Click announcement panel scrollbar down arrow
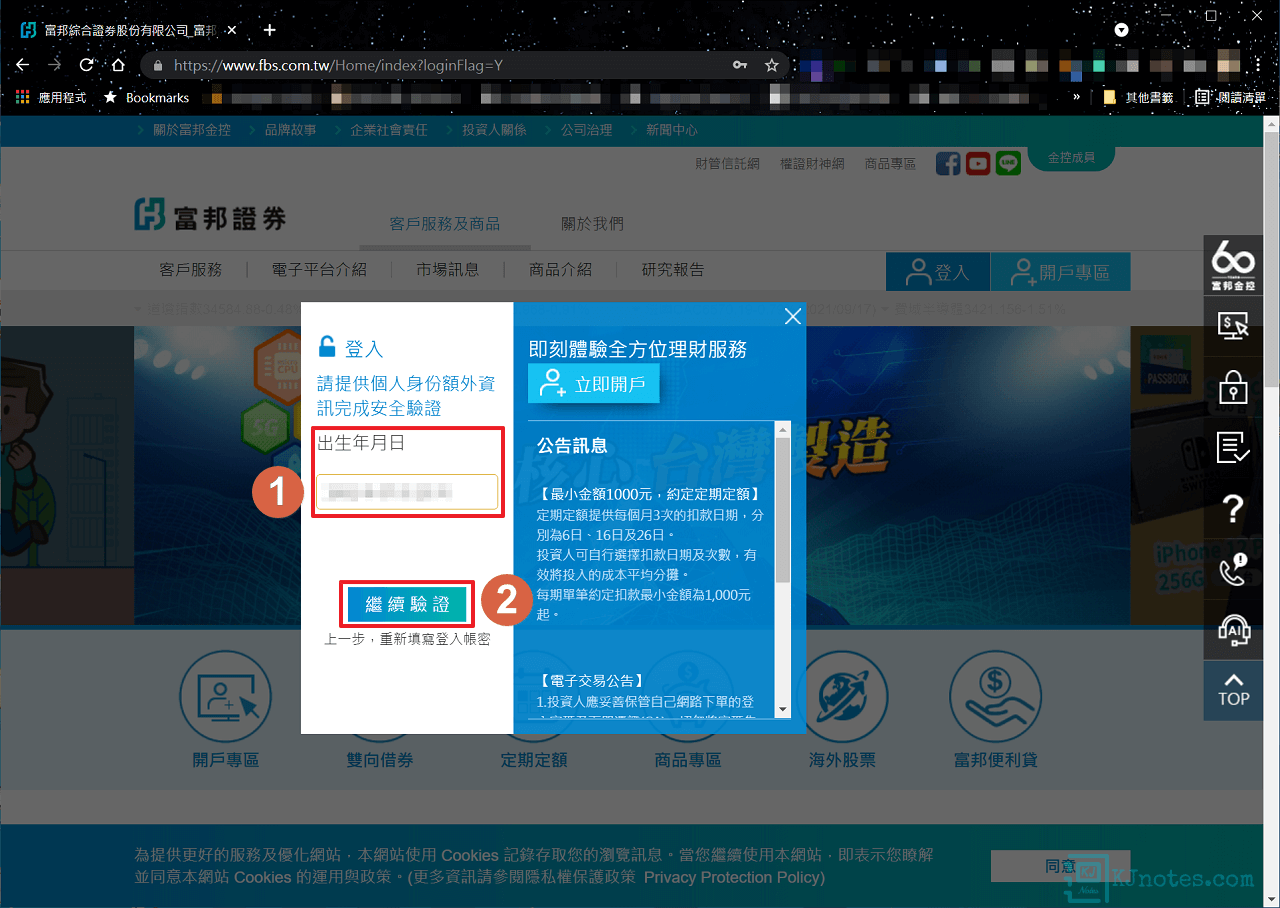Image resolution: width=1280 pixels, height=908 pixels. click(783, 709)
